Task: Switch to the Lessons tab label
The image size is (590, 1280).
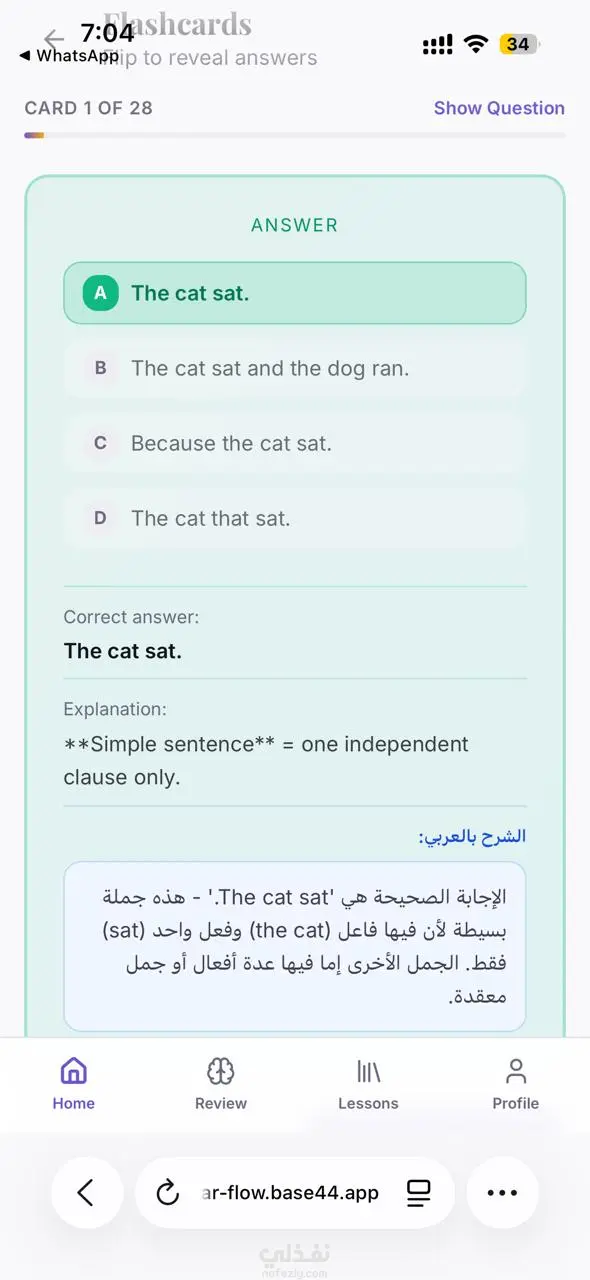Action: click(x=368, y=1103)
